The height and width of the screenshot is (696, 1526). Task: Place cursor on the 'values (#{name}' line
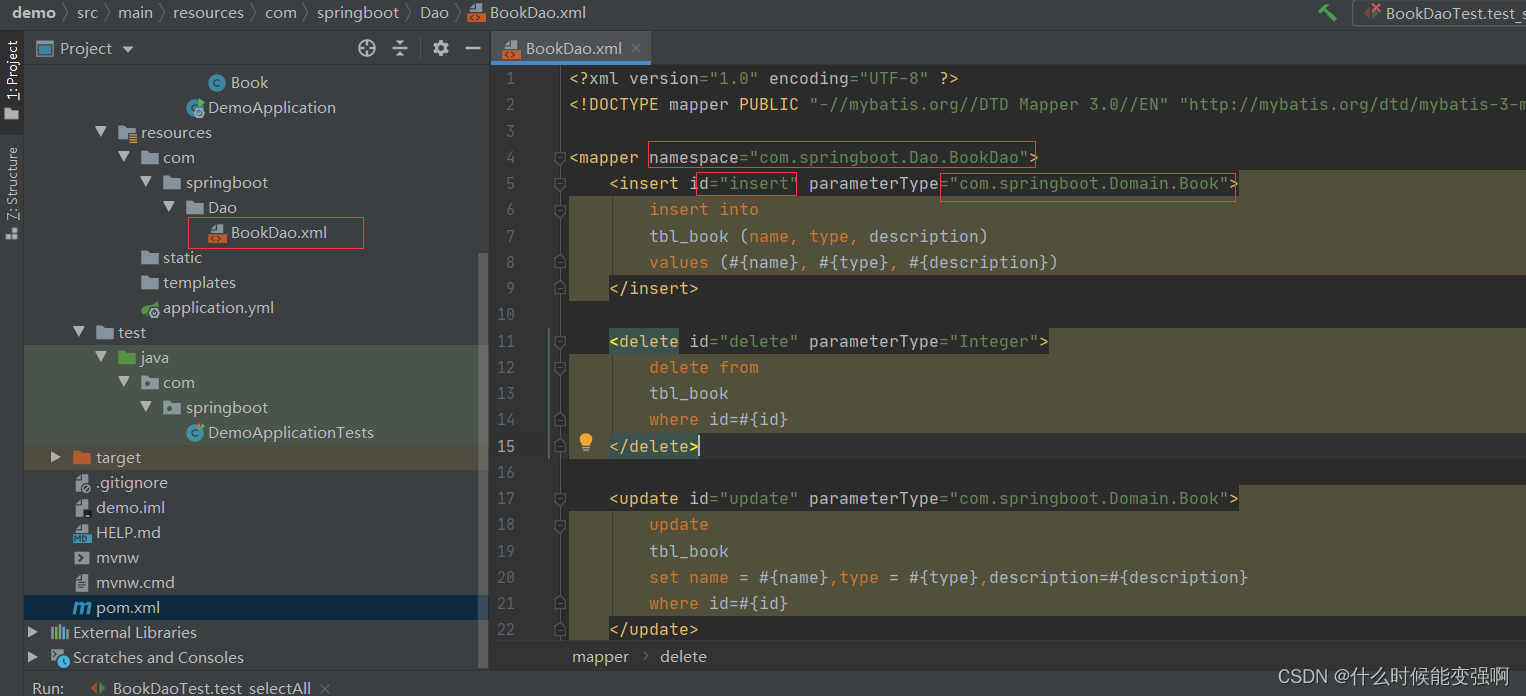[853, 262]
